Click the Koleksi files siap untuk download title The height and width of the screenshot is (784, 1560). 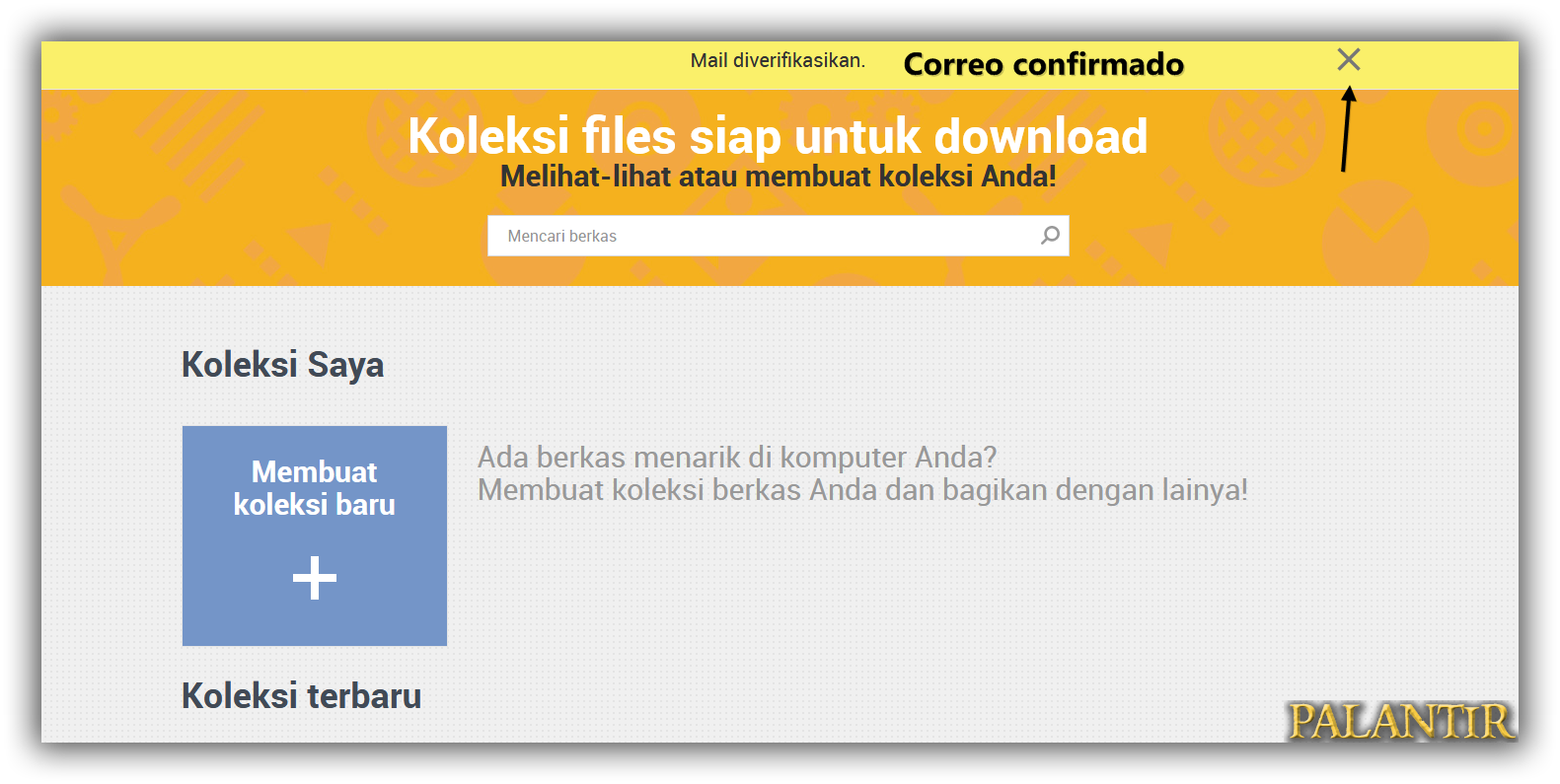coord(778,136)
